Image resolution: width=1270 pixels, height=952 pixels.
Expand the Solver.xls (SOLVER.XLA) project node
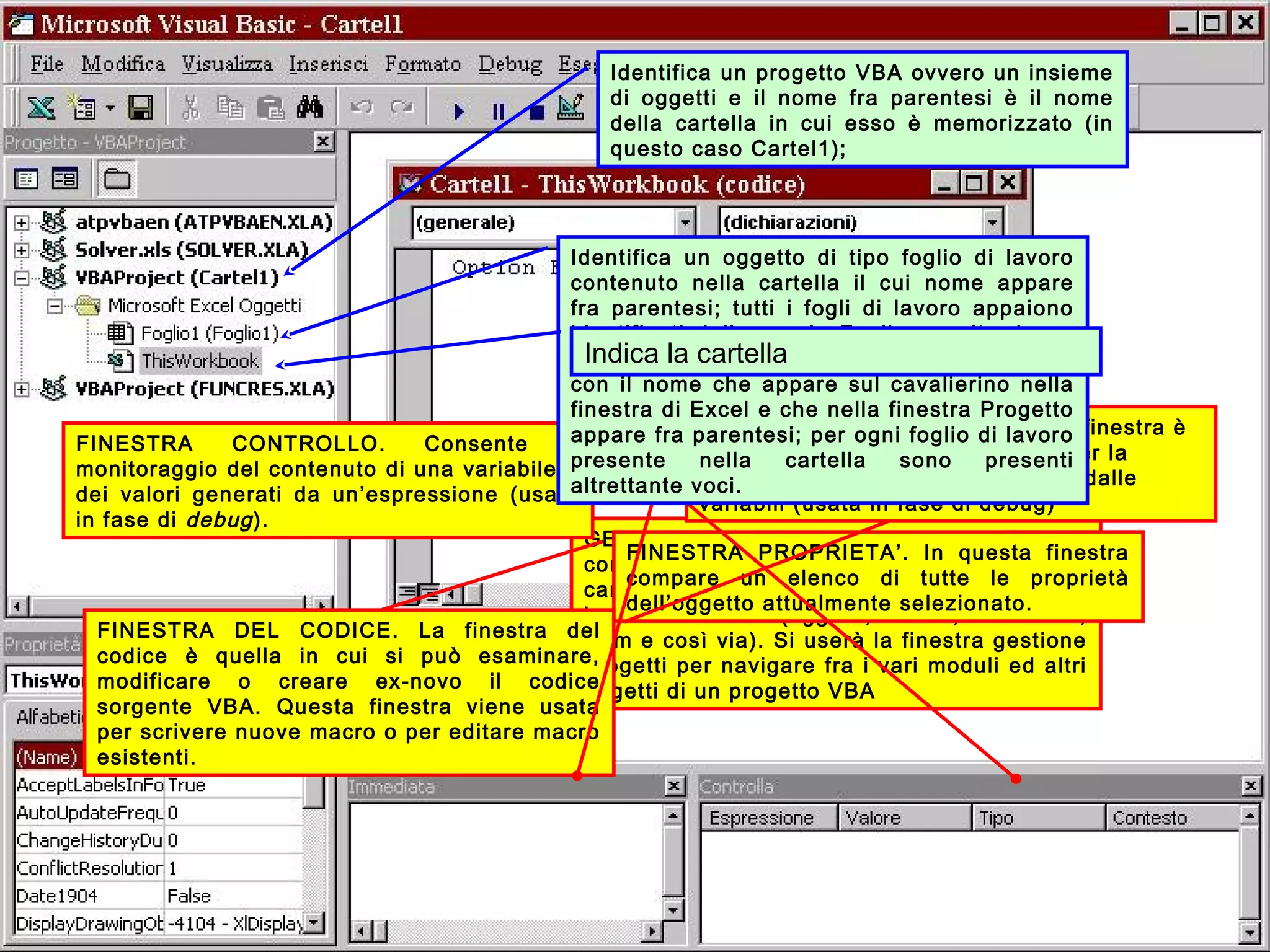point(22,250)
